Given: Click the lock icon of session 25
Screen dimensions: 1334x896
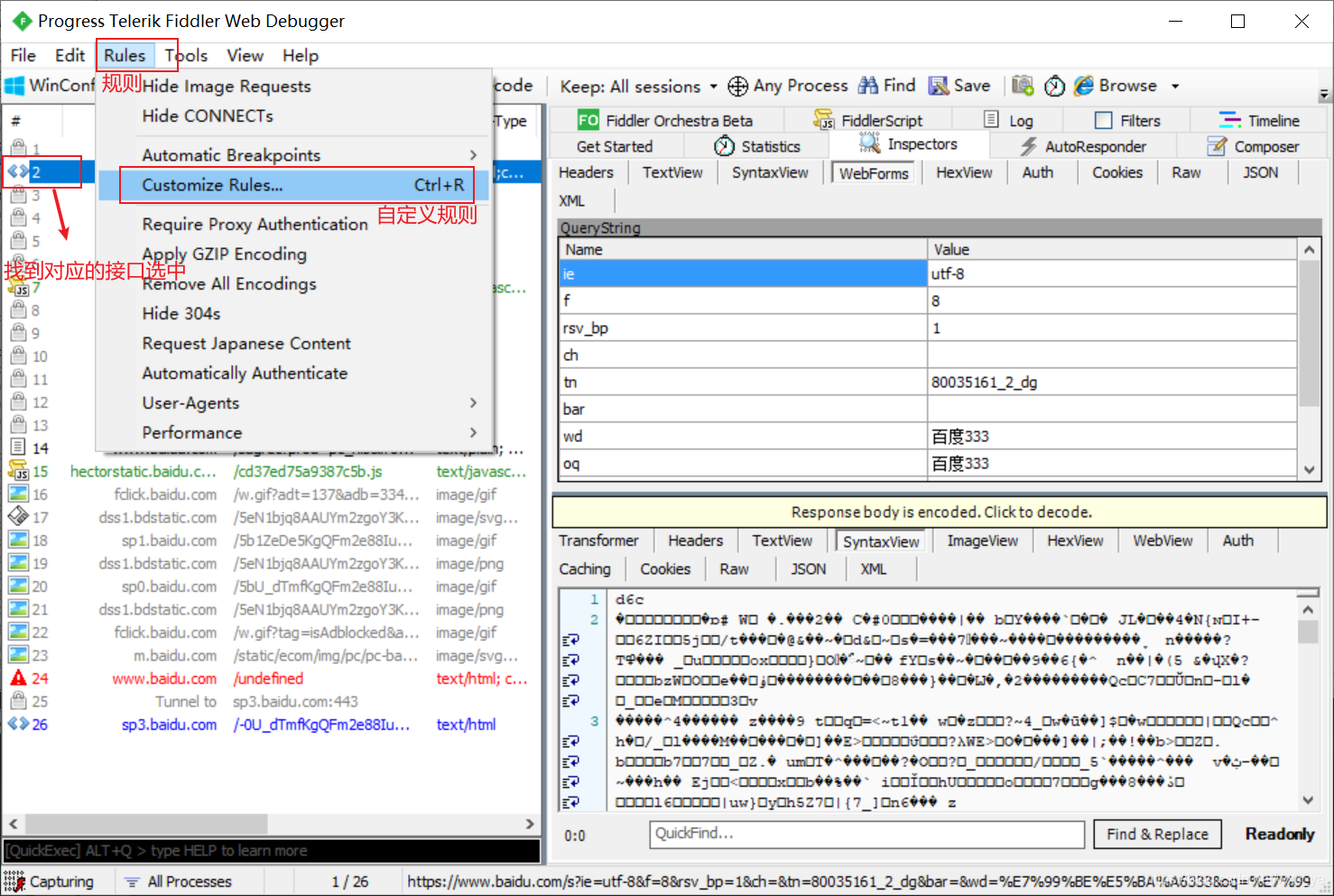Looking at the screenshot, I should [x=18, y=701].
